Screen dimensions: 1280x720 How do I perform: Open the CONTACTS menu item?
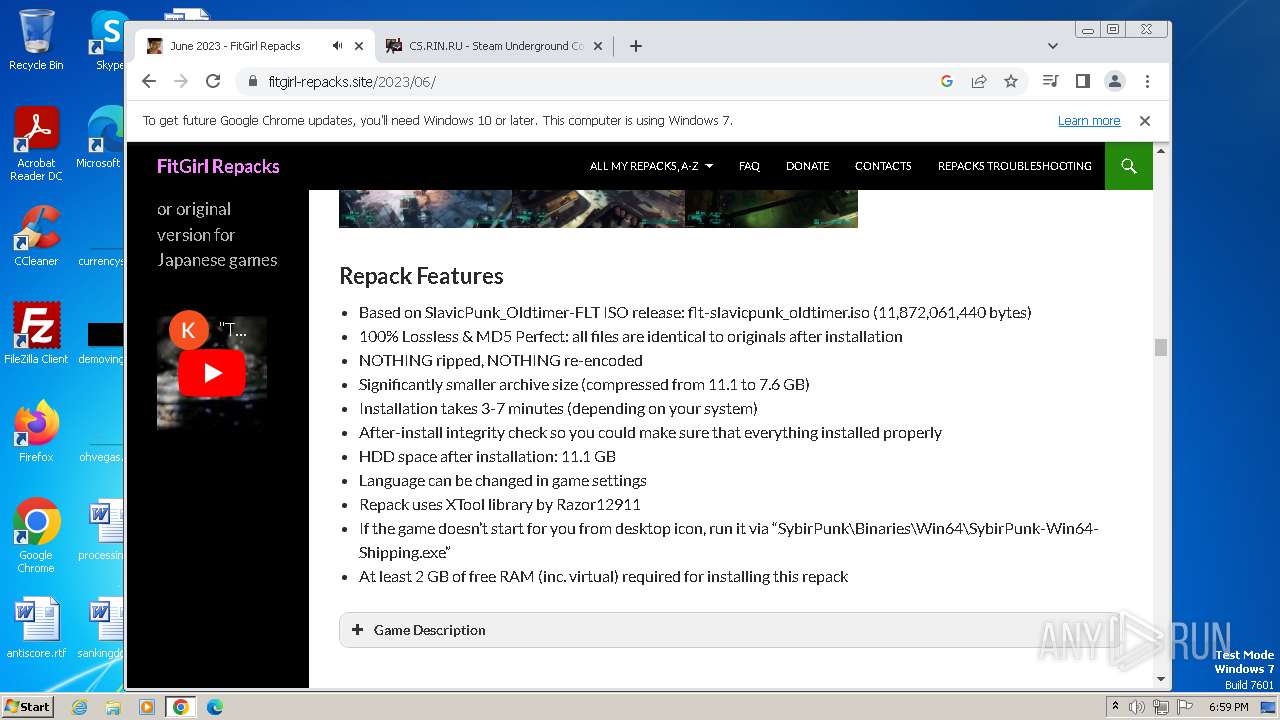coord(883,166)
